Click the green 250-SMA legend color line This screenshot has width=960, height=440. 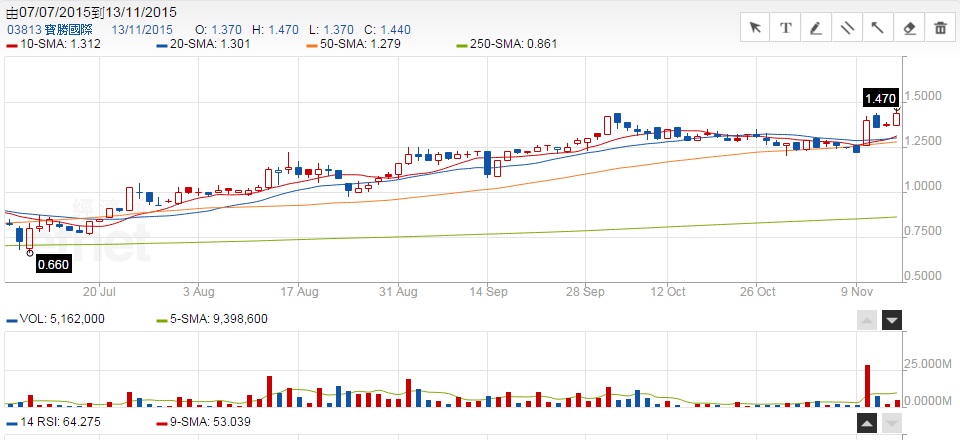pyautogui.click(x=461, y=45)
